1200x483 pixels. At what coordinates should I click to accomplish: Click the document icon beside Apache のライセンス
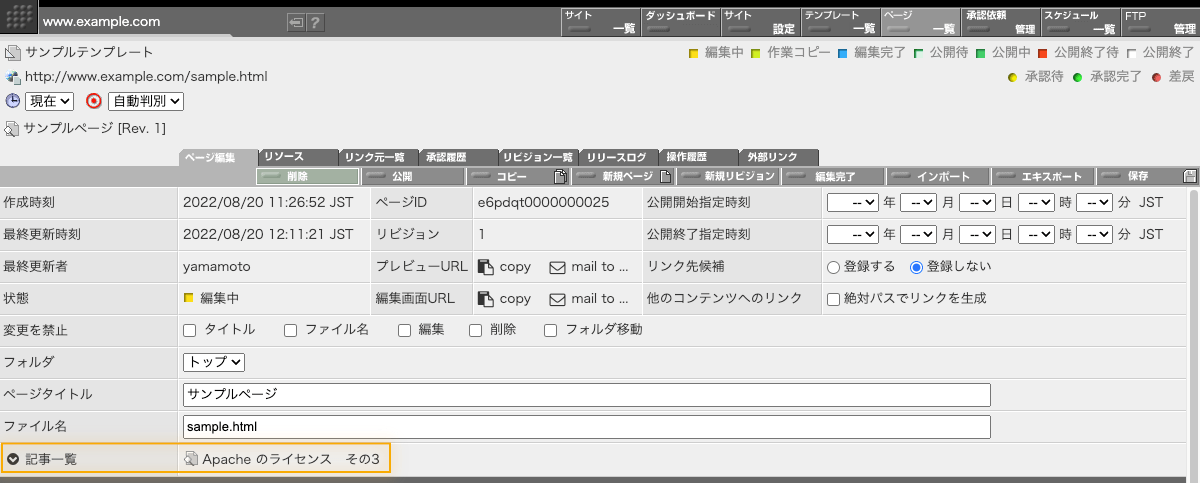[x=191, y=459]
